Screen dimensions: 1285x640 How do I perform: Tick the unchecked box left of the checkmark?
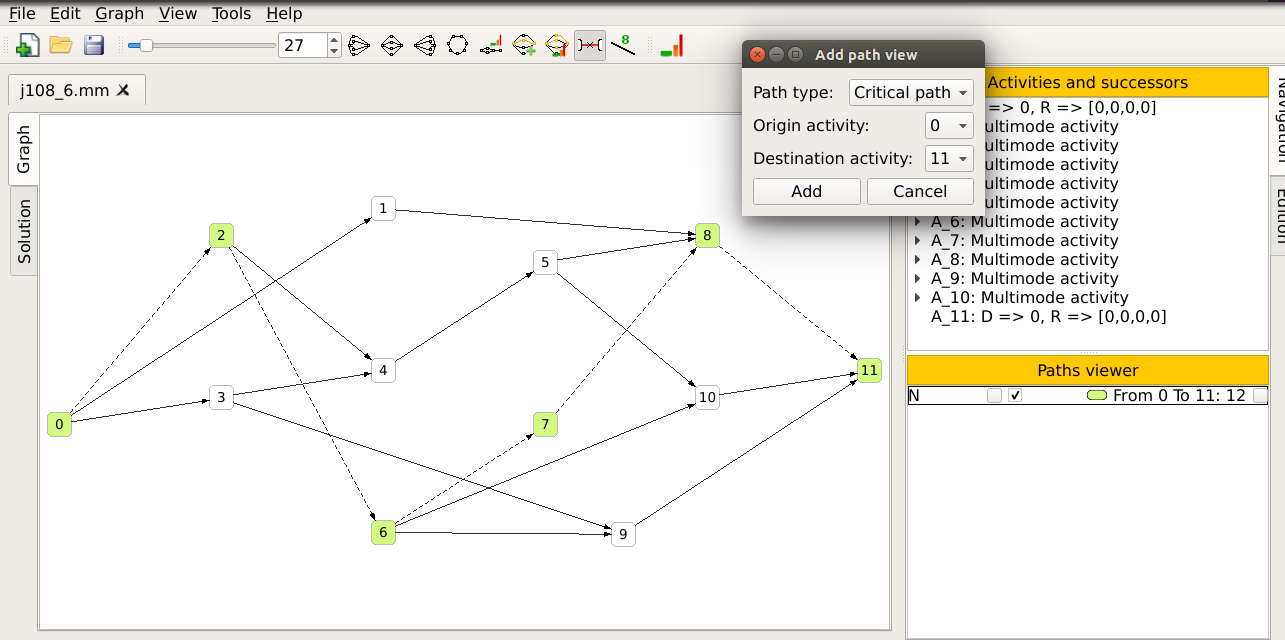[x=994, y=396]
